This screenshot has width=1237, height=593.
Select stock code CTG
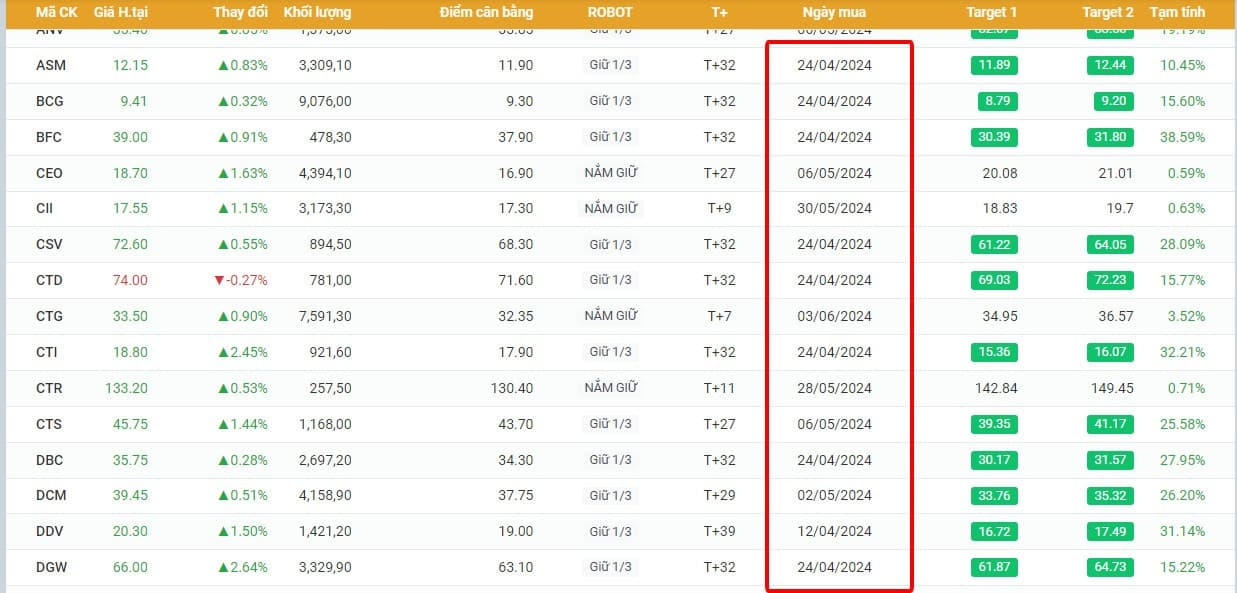[x=49, y=316]
